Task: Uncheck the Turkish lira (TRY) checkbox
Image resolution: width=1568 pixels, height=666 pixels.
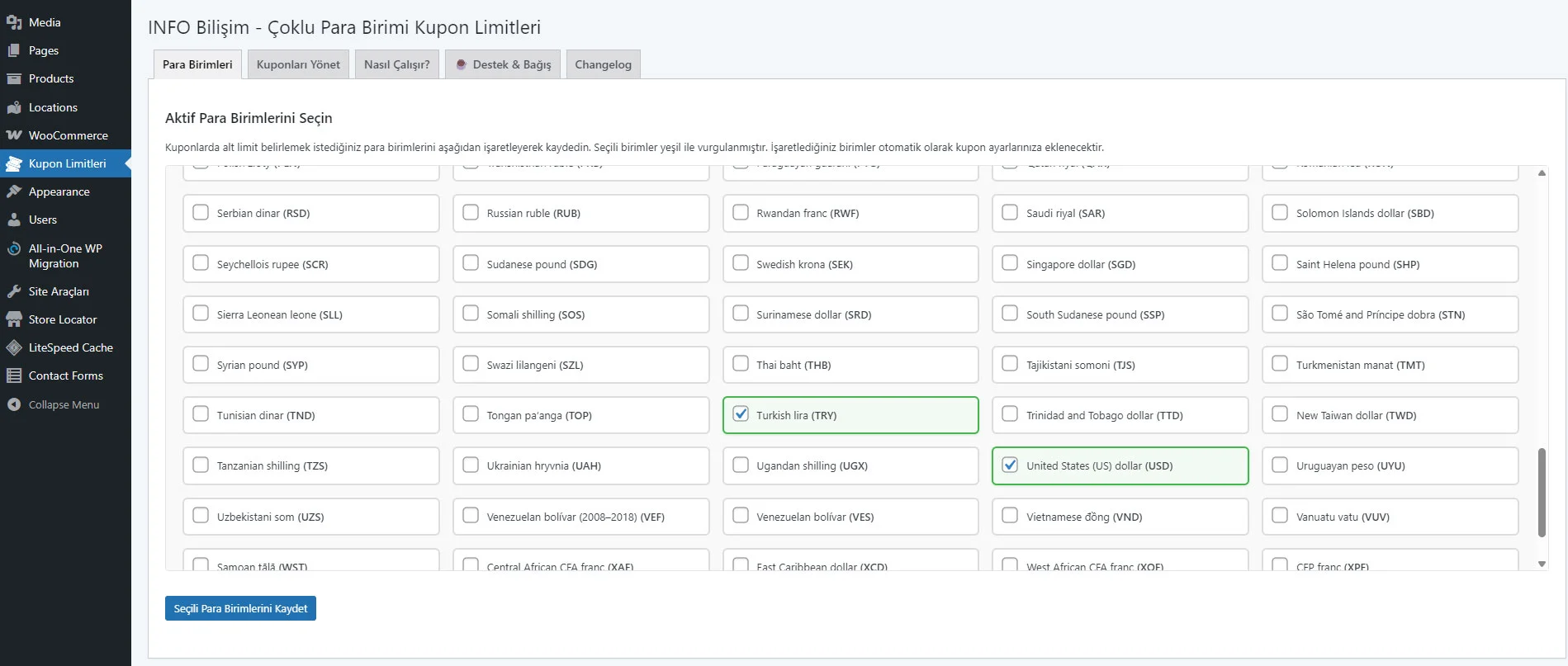Action: pos(741,414)
